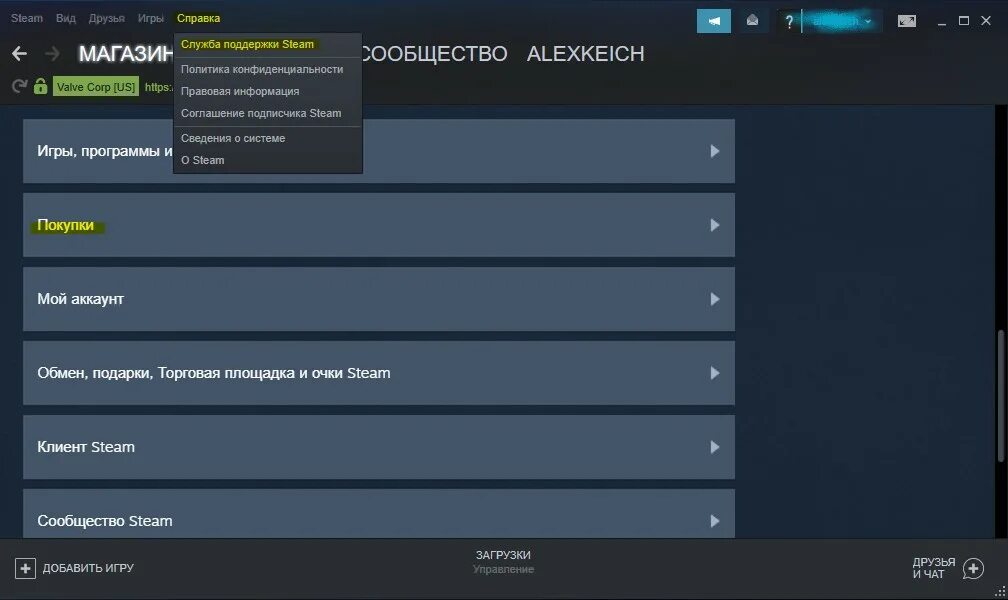The image size is (1008, 600).
Task: Open the Мой аккаунт support category
Action: [x=379, y=299]
